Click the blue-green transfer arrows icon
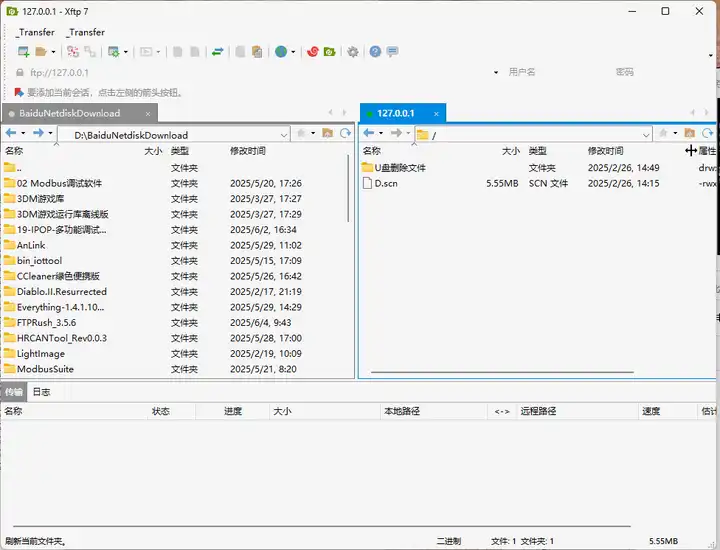This screenshot has width=720, height=550. tap(218, 51)
